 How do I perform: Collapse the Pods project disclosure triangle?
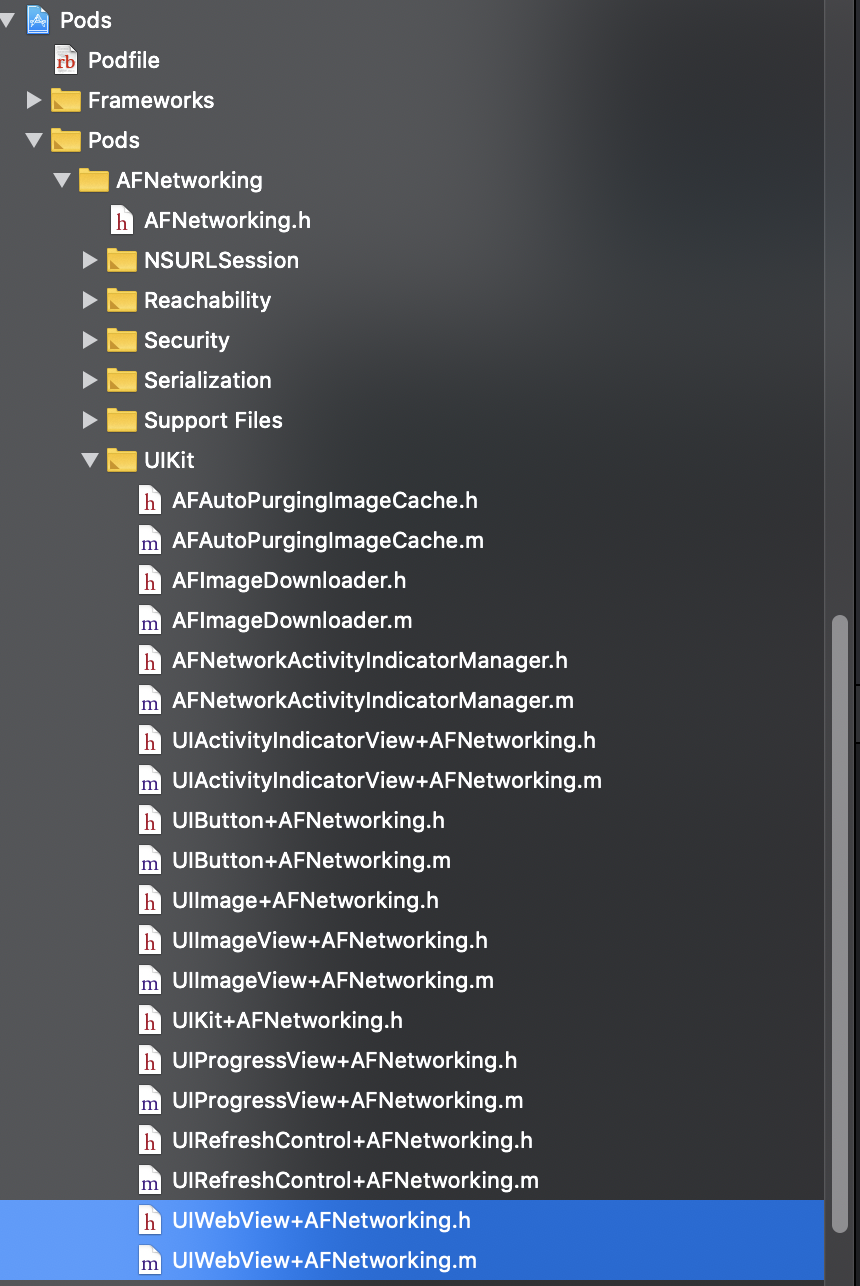7,19
